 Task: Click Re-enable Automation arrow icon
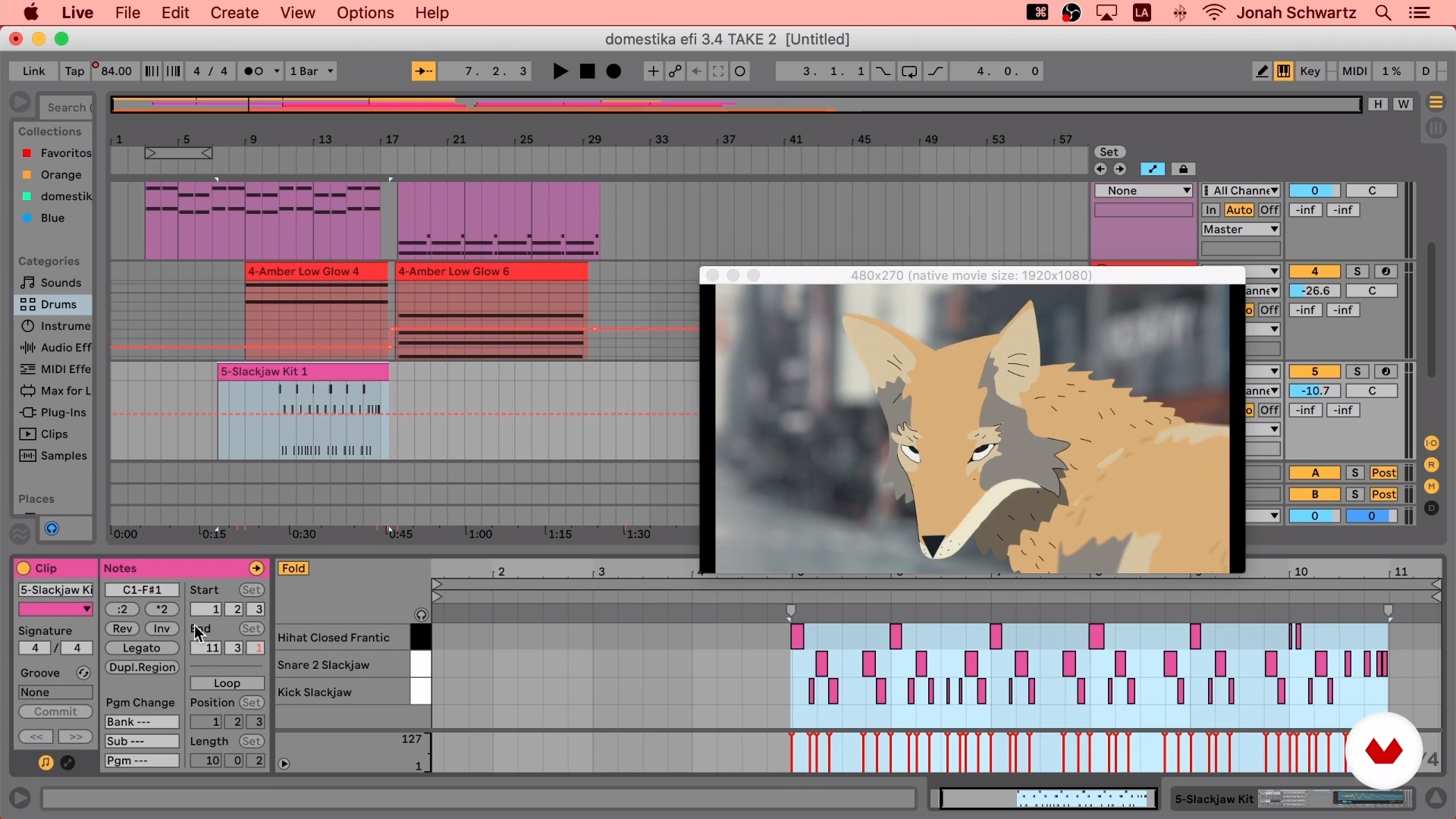coord(697,71)
